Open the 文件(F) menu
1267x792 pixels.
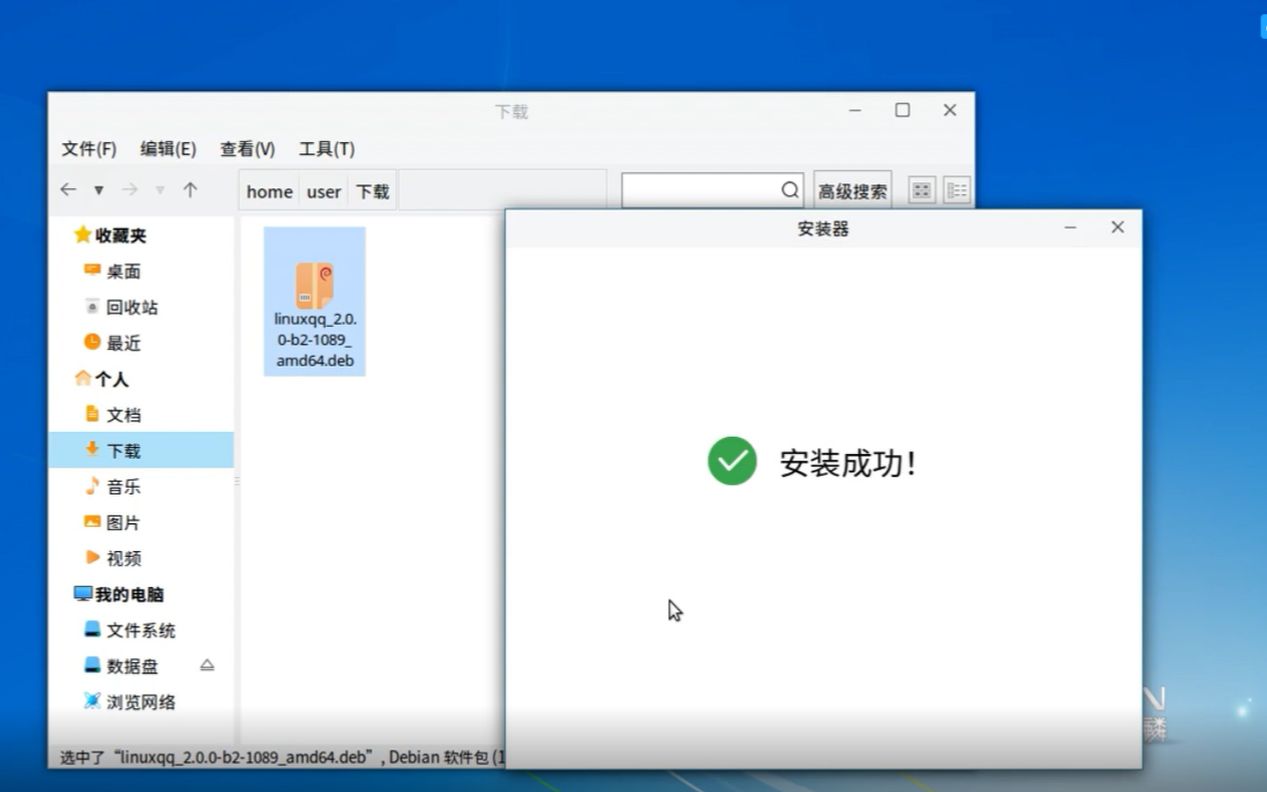(87, 148)
